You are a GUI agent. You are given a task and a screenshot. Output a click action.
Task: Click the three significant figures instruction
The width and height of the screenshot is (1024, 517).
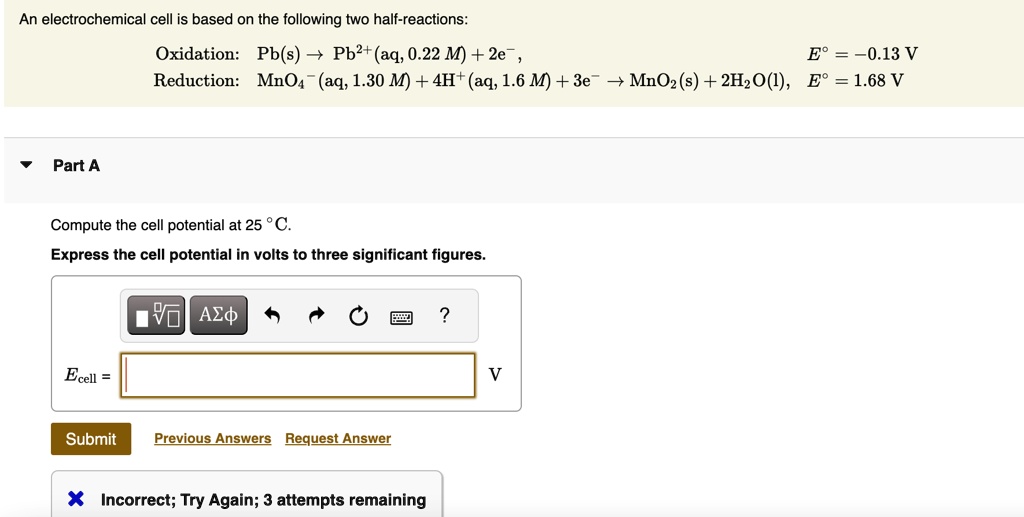click(268, 255)
